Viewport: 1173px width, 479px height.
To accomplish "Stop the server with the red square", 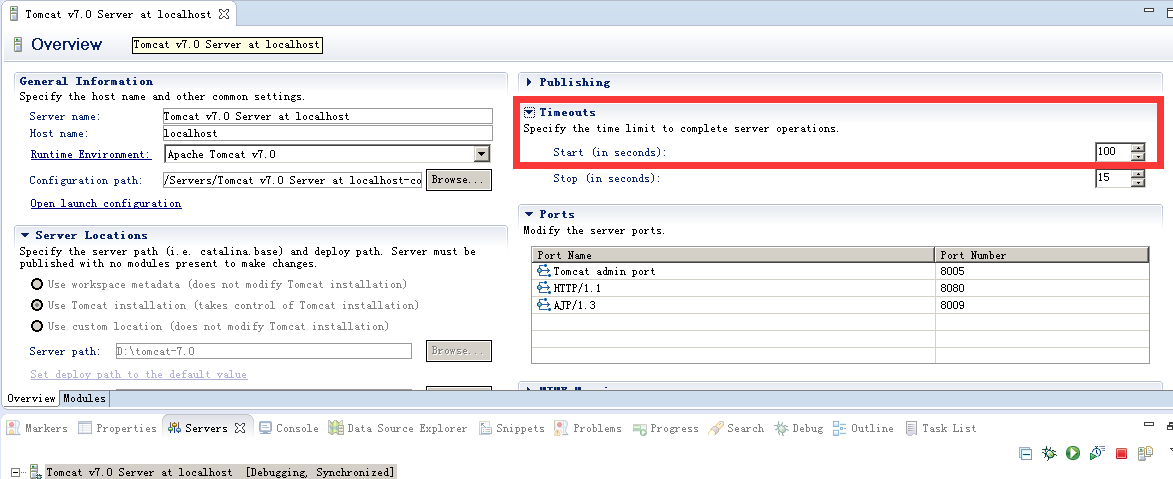I will point(1121,453).
